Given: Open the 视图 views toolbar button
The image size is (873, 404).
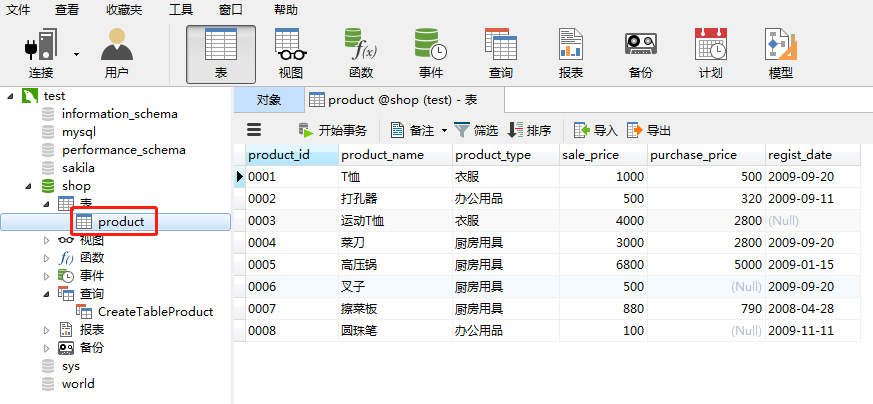Looking at the screenshot, I should coord(291,54).
